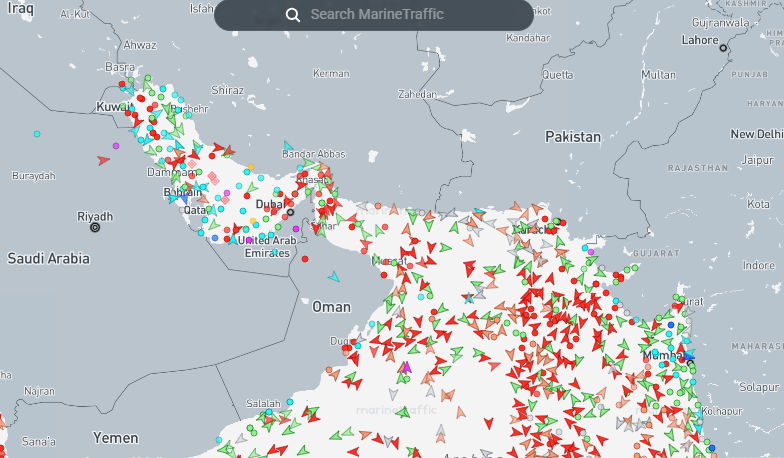Click the Pakistan country label
This screenshot has height=458, width=784.
point(573,136)
